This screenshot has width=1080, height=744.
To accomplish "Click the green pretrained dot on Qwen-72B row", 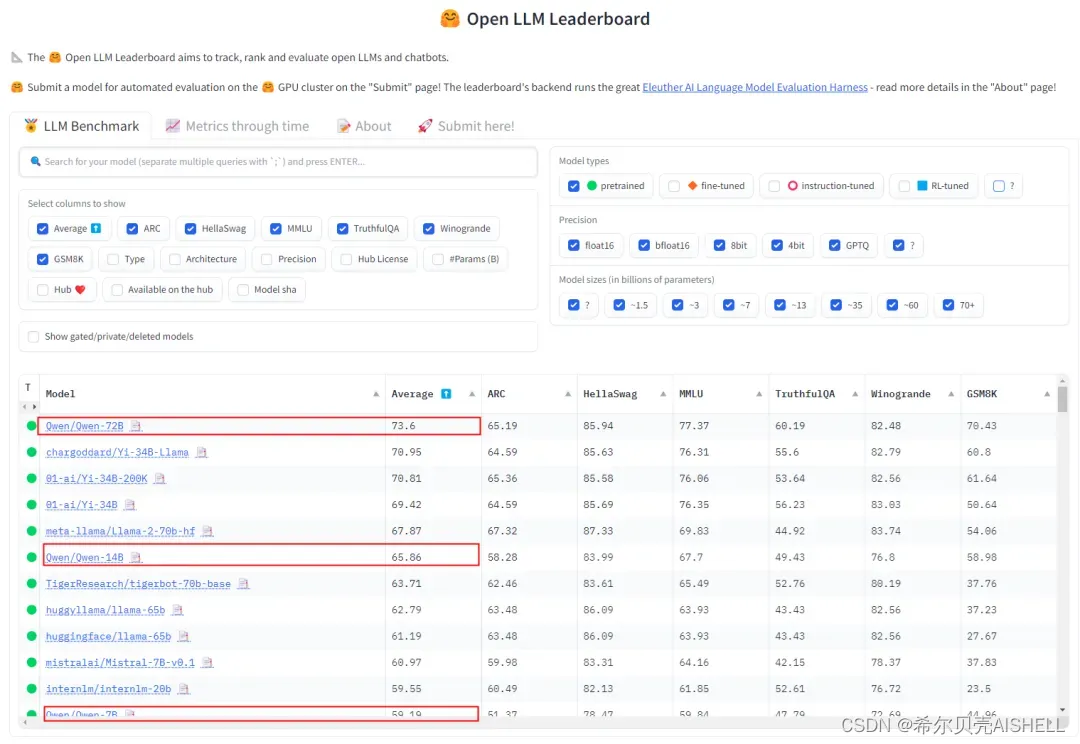I will coord(31,426).
